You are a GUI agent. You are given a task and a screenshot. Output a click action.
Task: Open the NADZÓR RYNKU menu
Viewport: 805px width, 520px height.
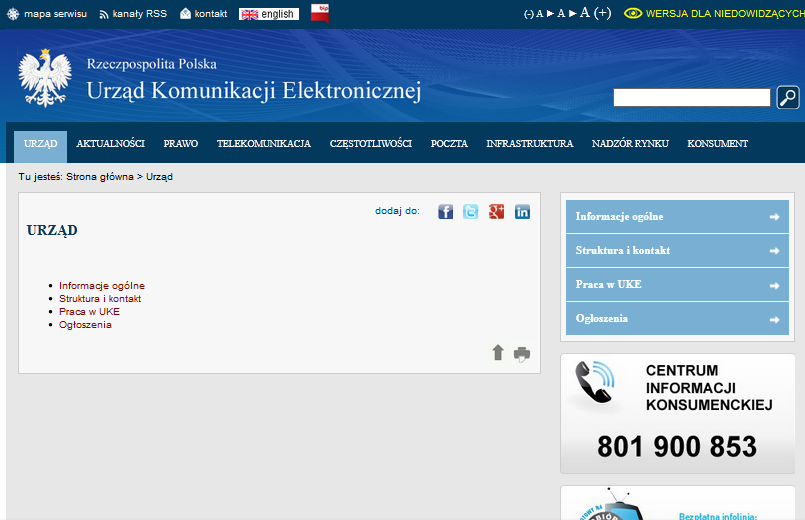pos(630,144)
